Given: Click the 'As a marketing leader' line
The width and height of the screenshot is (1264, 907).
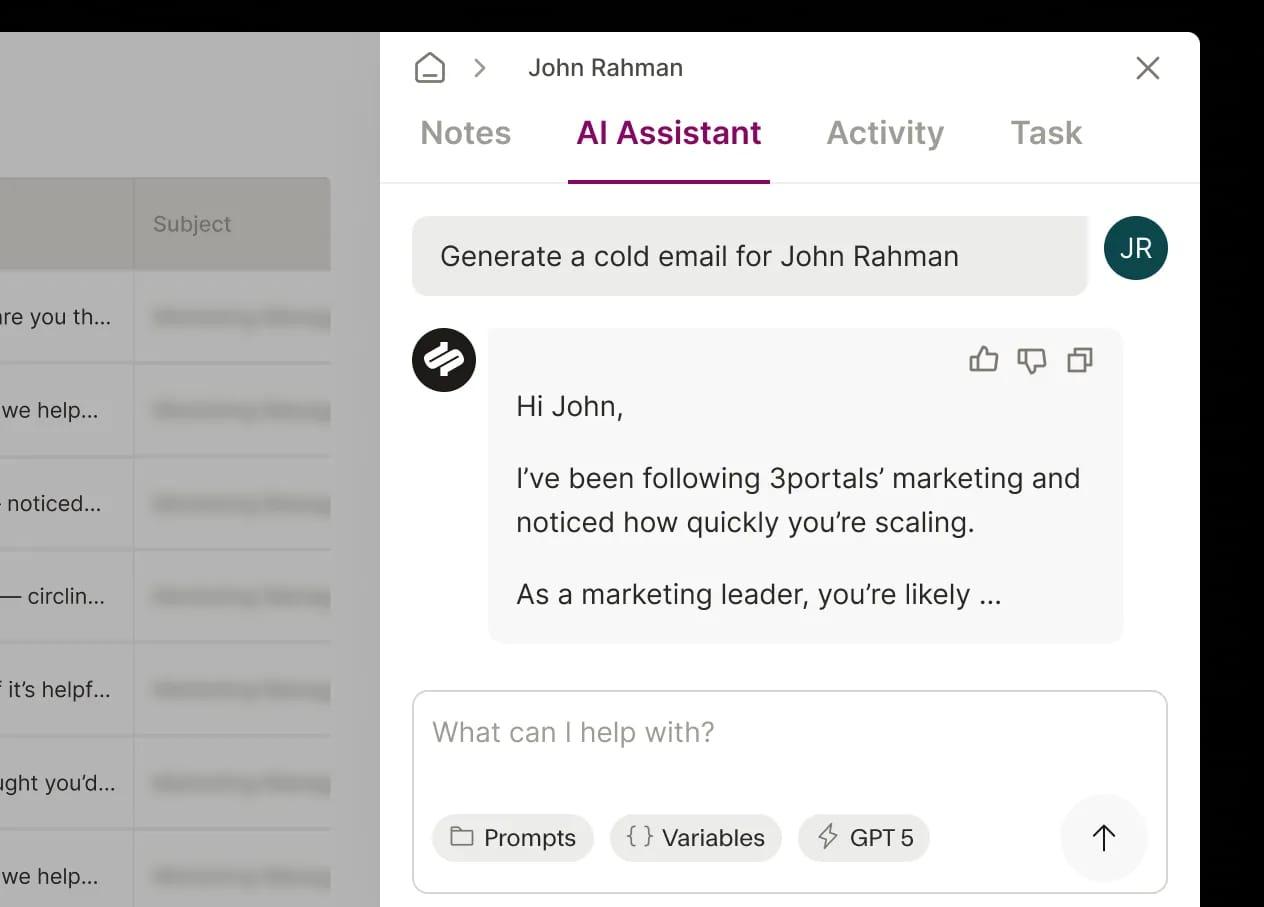Looking at the screenshot, I should tap(758, 595).
